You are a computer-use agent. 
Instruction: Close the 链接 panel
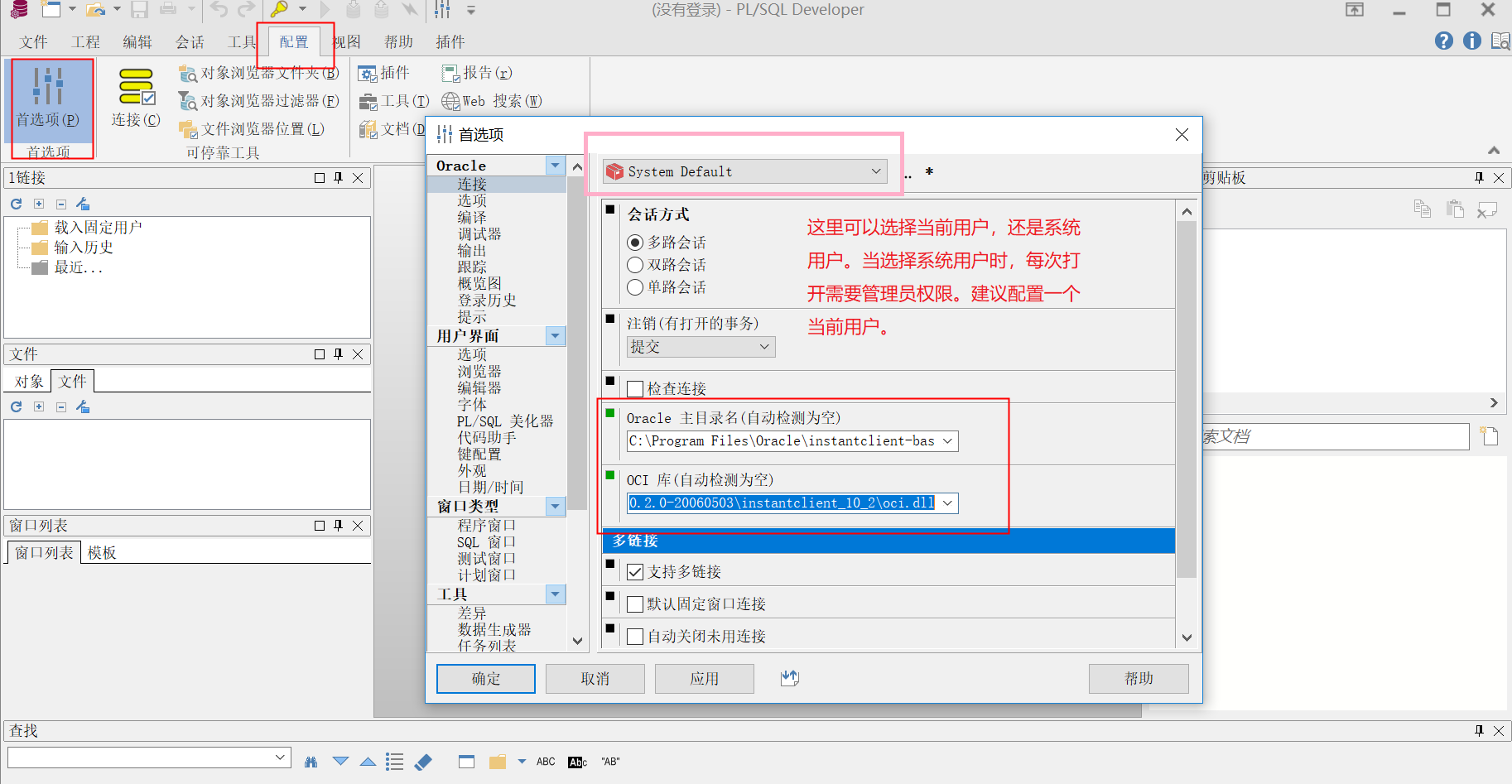[x=358, y=177]
